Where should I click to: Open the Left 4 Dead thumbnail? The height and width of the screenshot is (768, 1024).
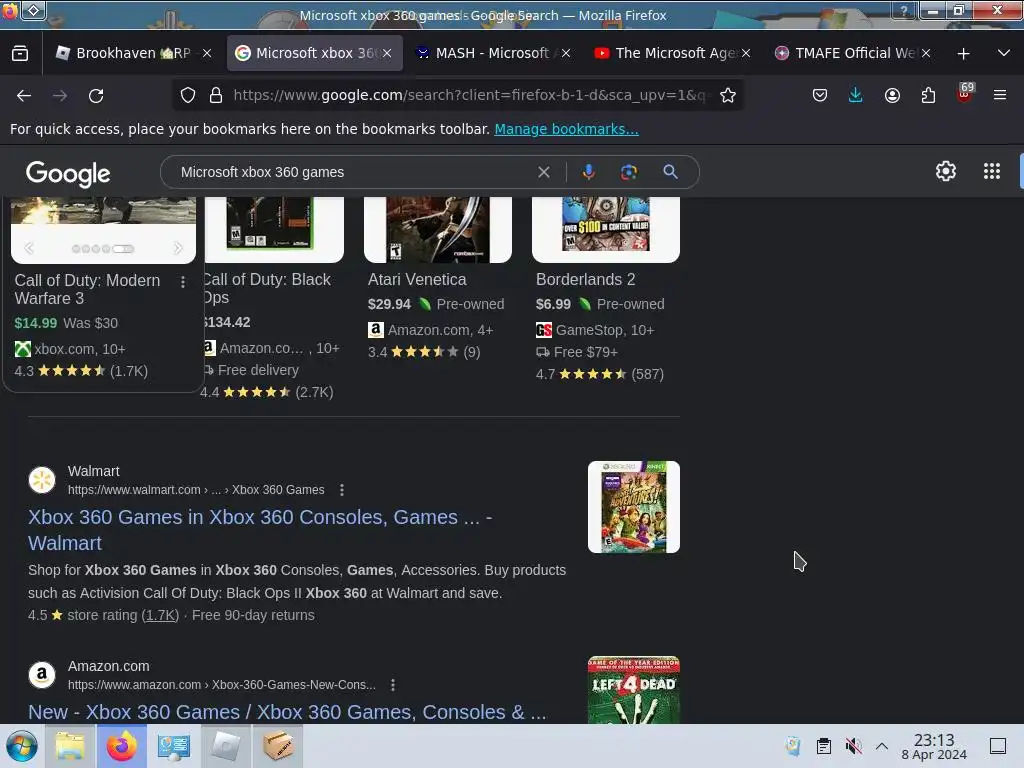coord(633,690)
